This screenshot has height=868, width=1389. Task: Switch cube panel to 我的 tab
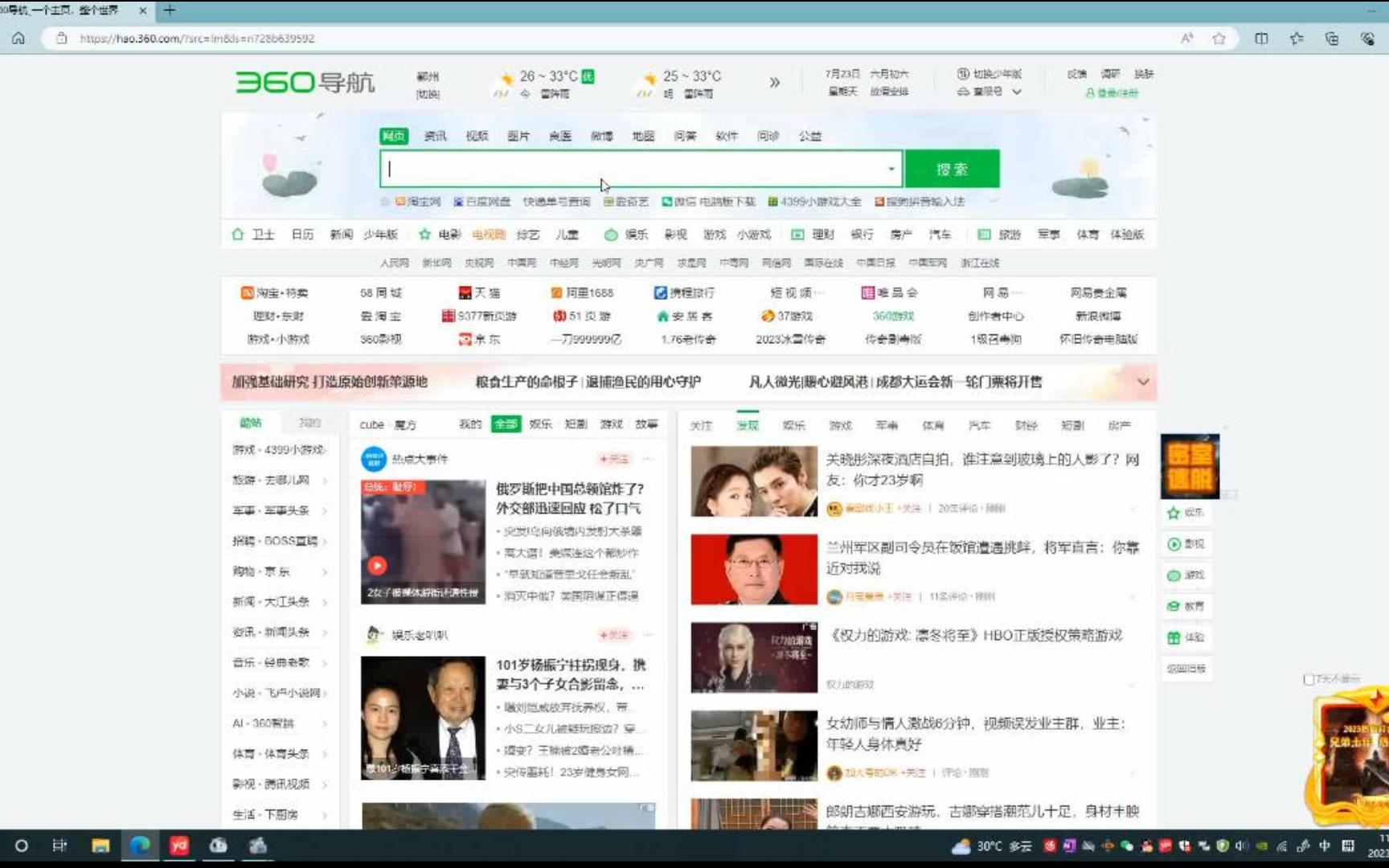coord(470,424)
